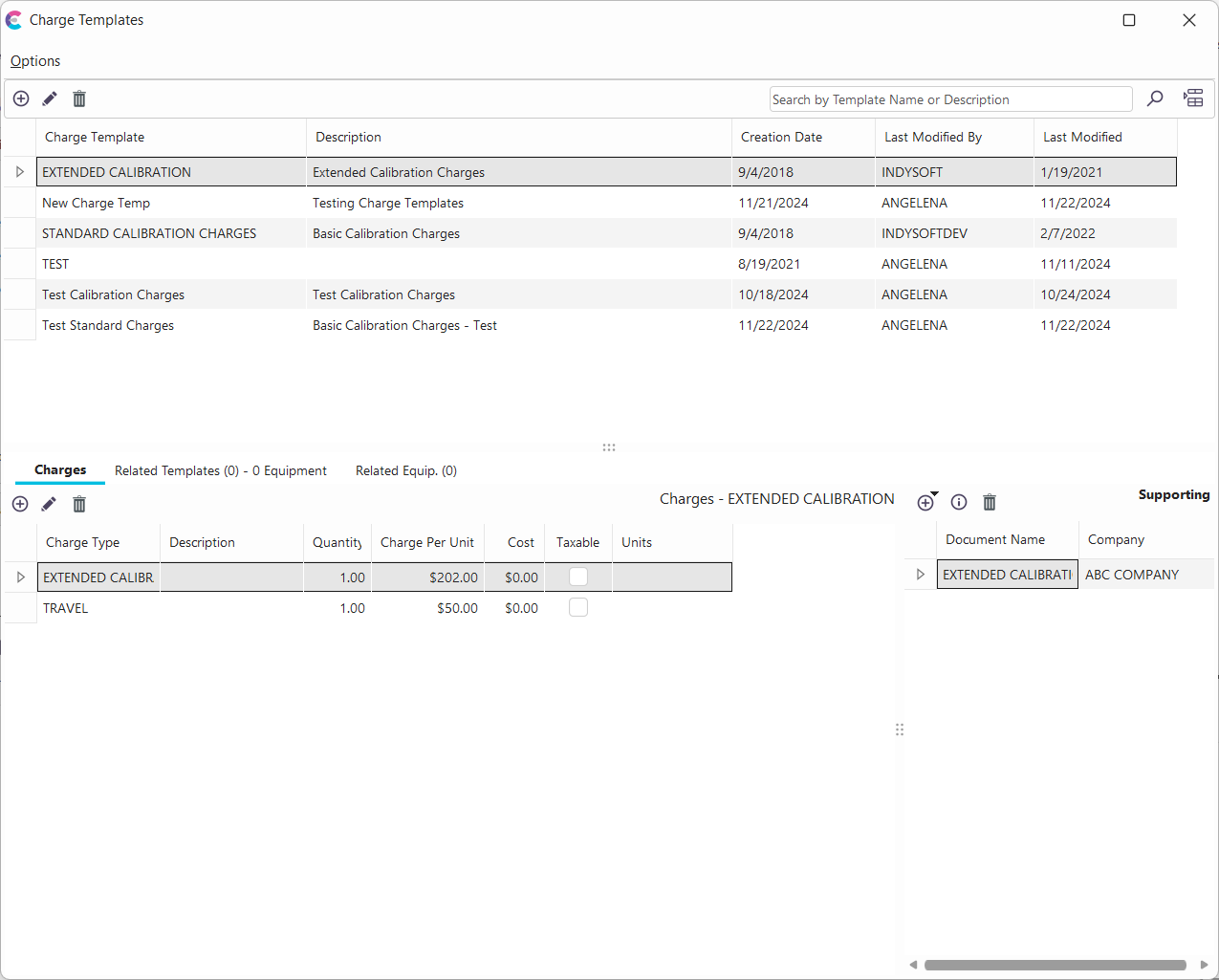The image size is (1219, 980).
Task: View supporting document info
Action: pos(959,502)
